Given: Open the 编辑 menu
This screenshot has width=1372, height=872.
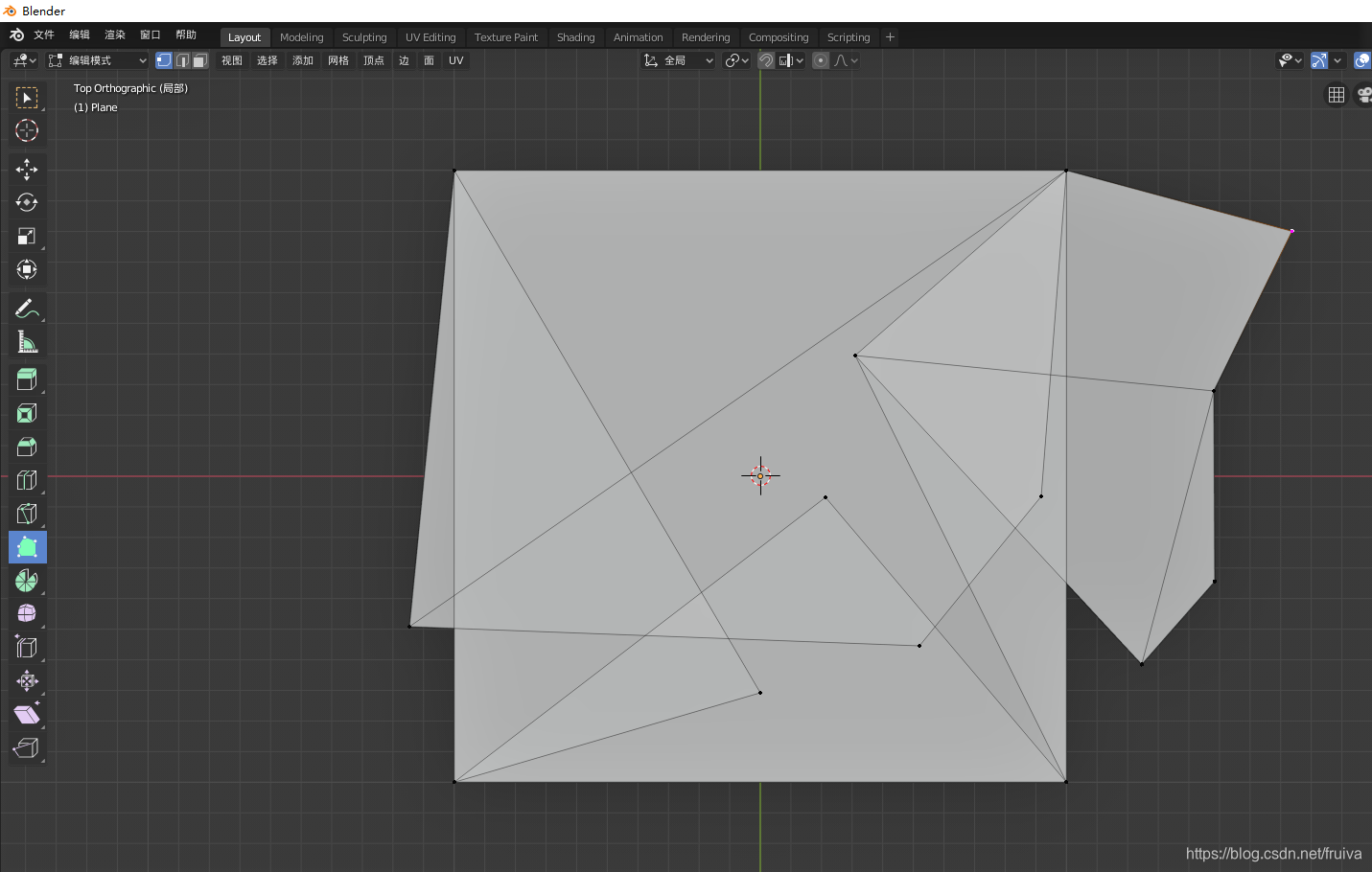Looking at the screenshot, I should coord(80,34).
